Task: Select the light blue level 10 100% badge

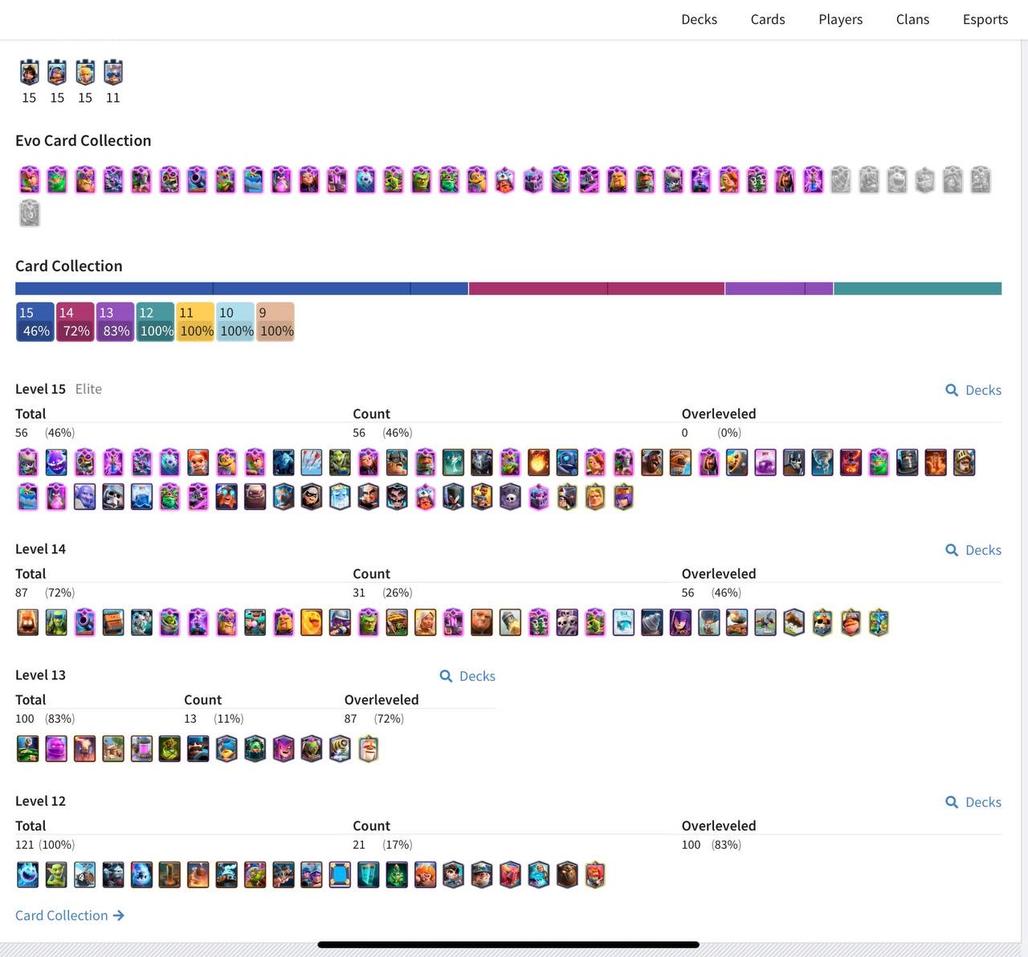Action: [x=235, y=322]
